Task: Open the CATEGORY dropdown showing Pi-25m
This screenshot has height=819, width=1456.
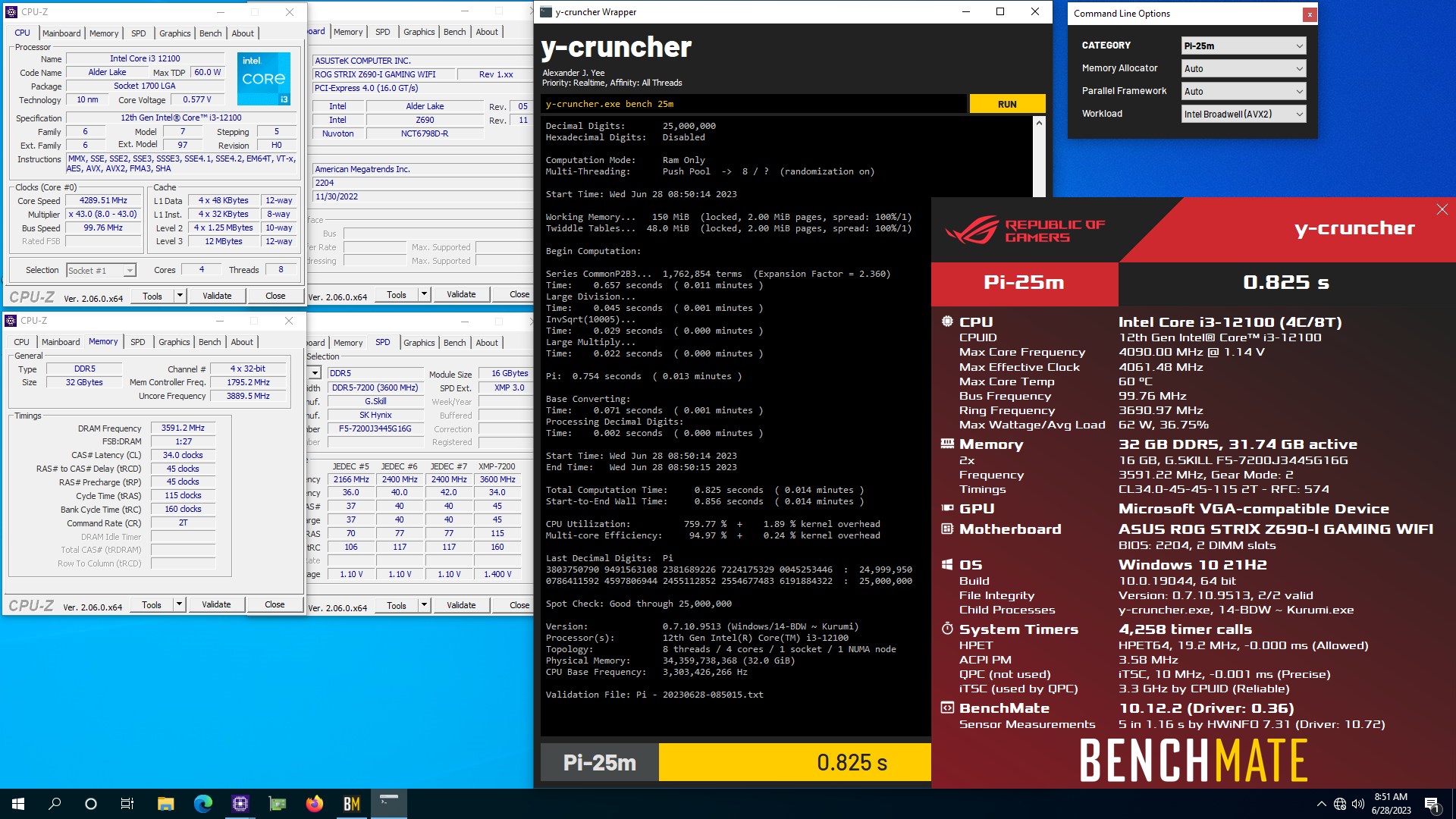Action: pos(1243,45)
